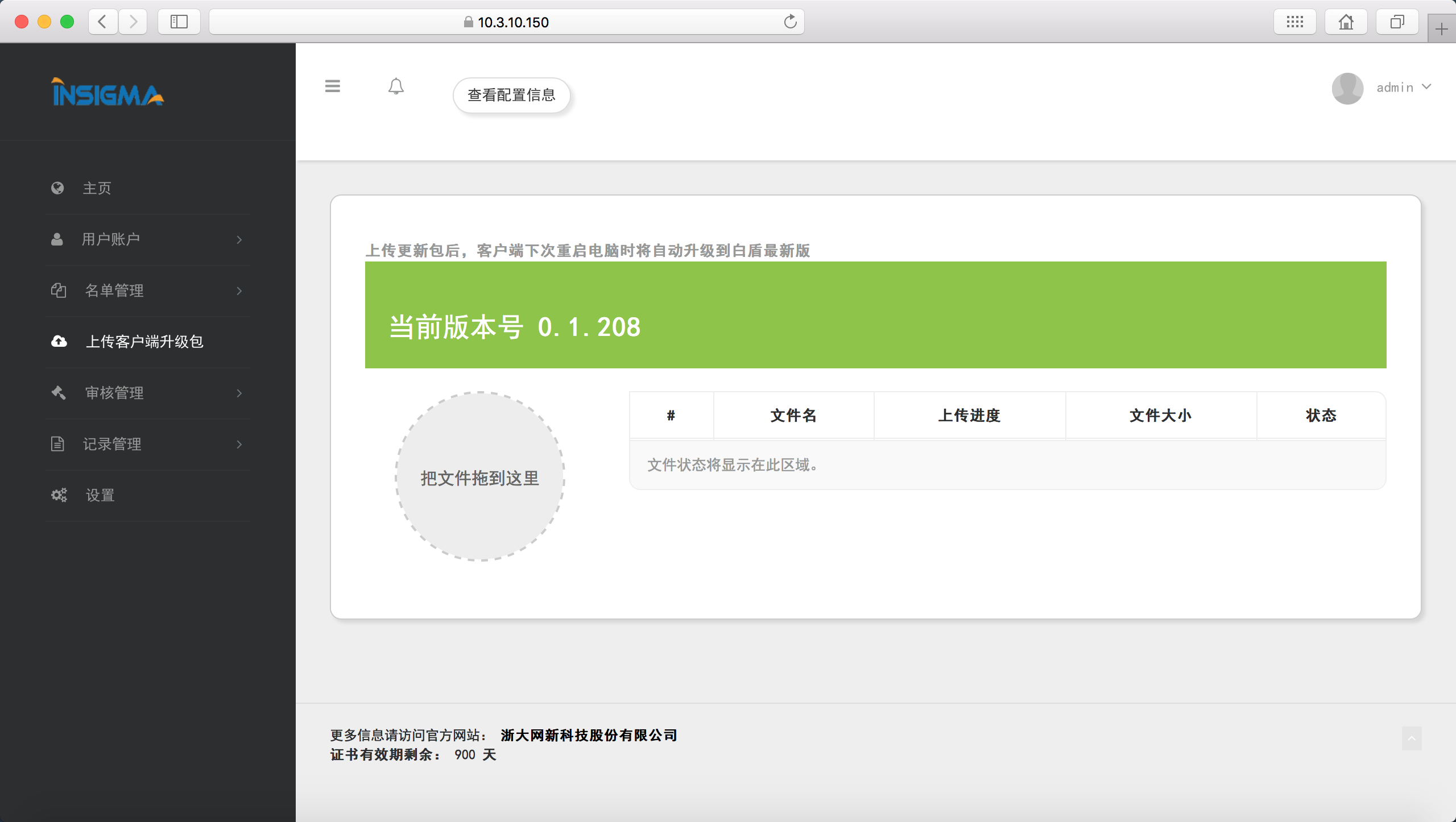Click the 查看配置信息 button
The width and height of the screenshot is (1456, 822).
511,96
